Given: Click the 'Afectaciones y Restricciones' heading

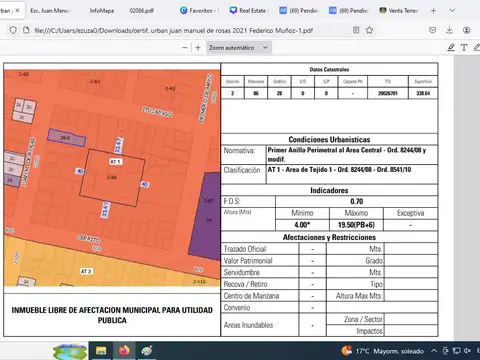Looking at the screenshot, I should [x=329, y=237].
